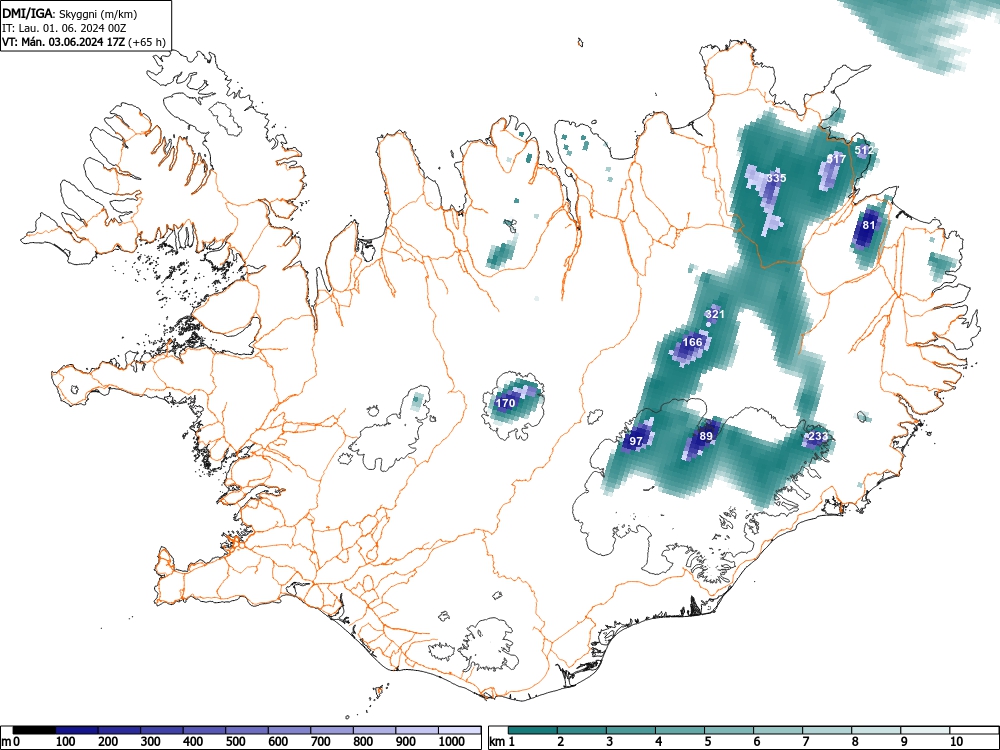Click the '100' label on the metre legend
The image size is (1000, 750).
pos(66,742)
